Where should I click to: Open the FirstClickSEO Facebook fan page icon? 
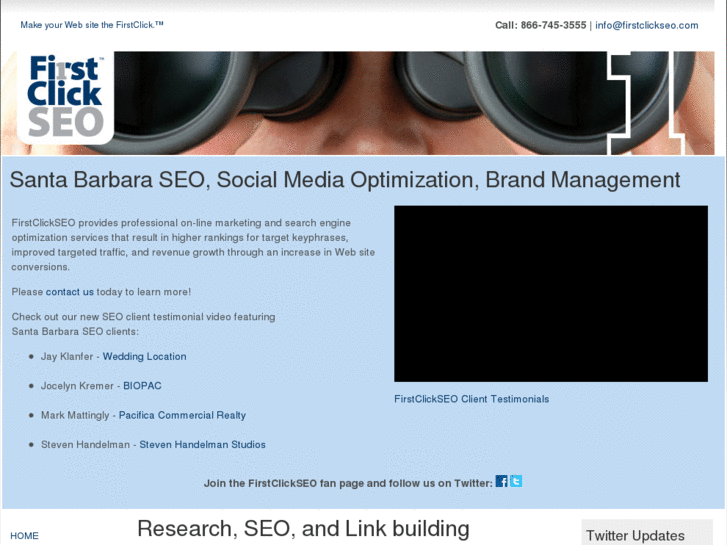pos(501,481)
